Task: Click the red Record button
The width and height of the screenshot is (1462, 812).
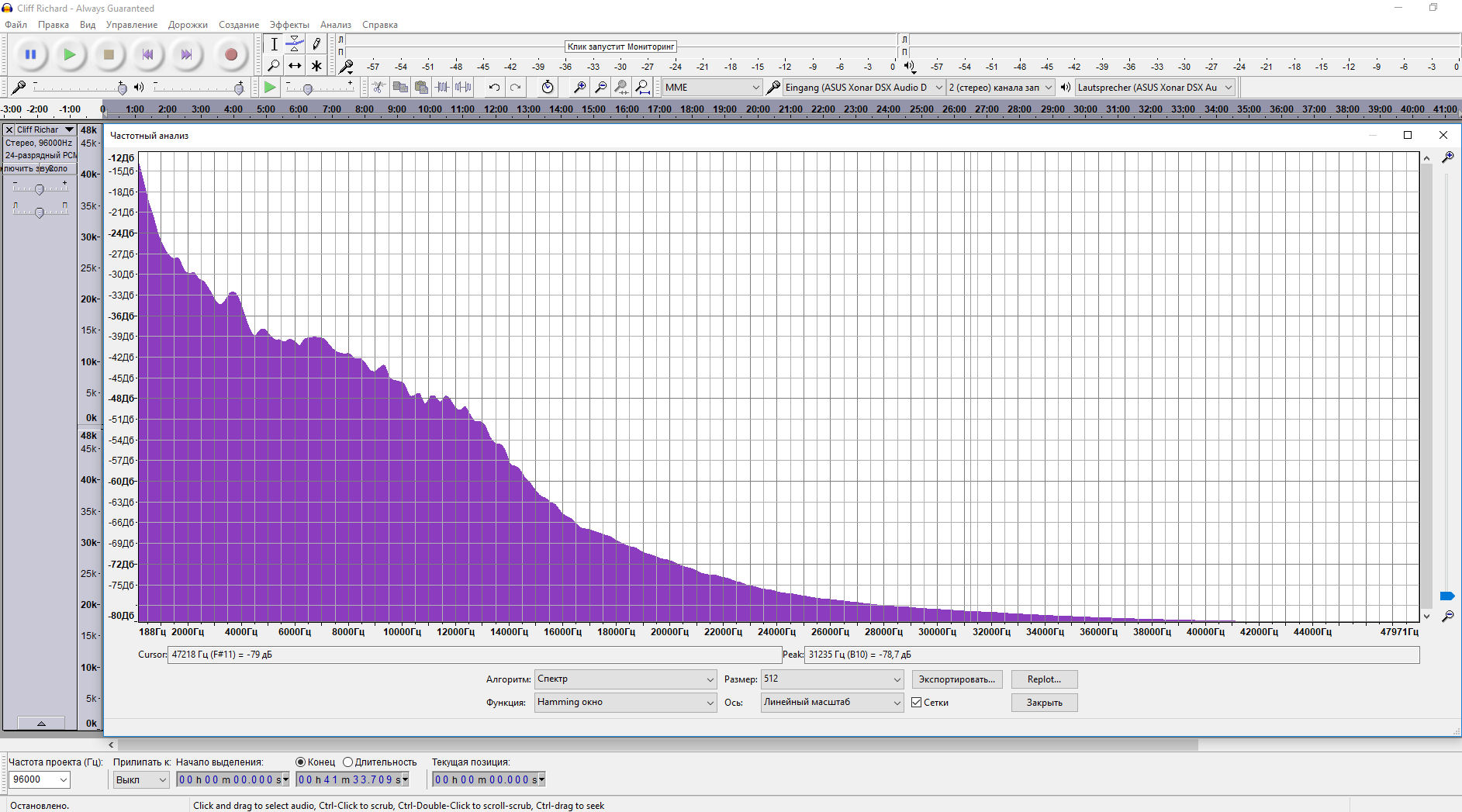Action: click(x=230, y=54)
